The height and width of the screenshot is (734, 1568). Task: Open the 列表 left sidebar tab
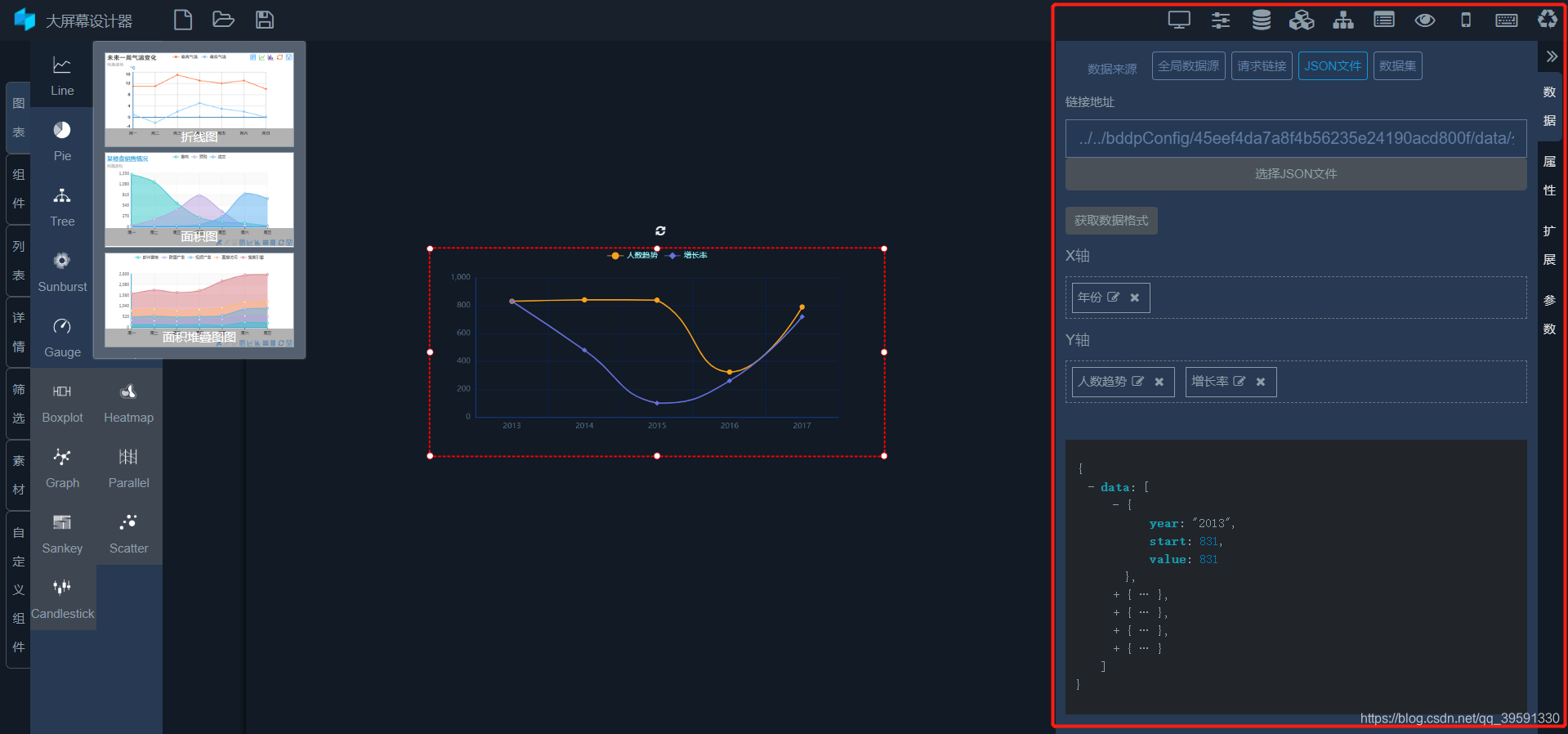click(x=18, y=261)
